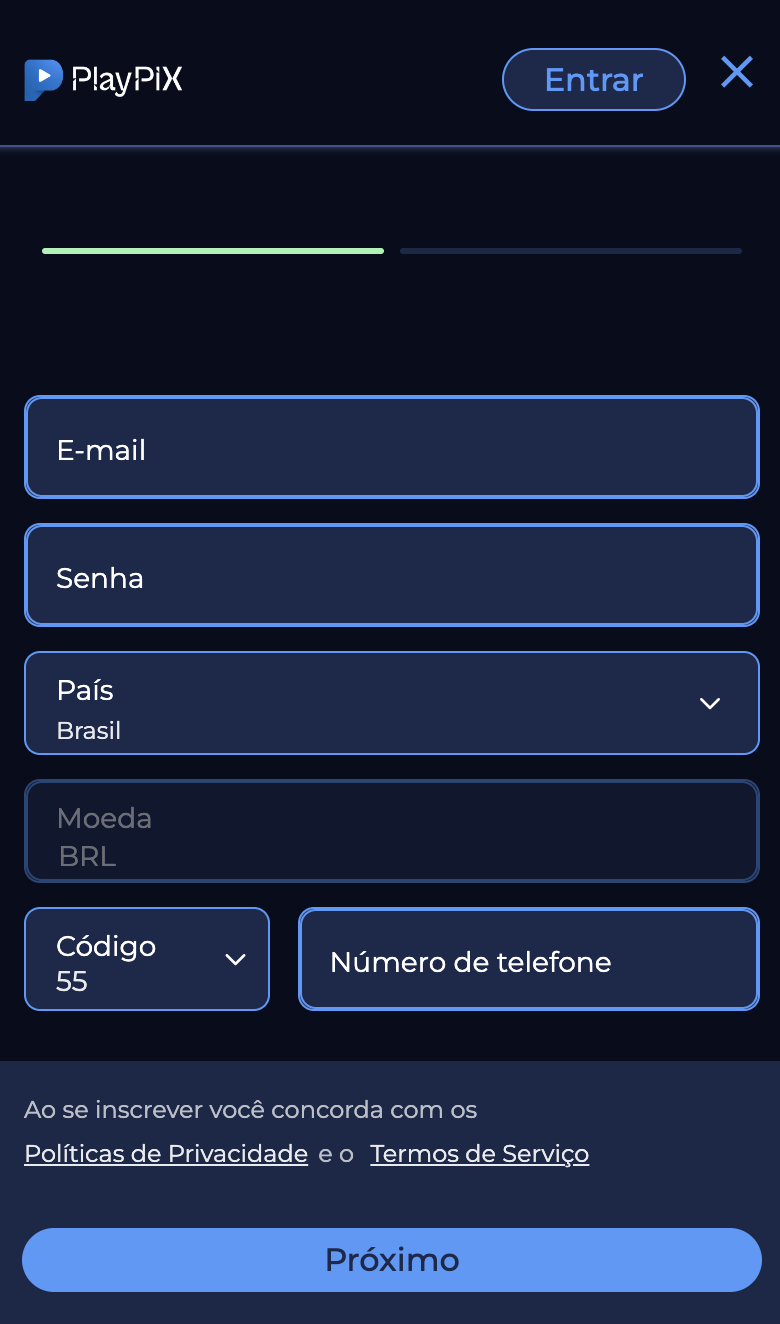Open the País country dropdown
The image size is (780, 1324).
(391, 703)
